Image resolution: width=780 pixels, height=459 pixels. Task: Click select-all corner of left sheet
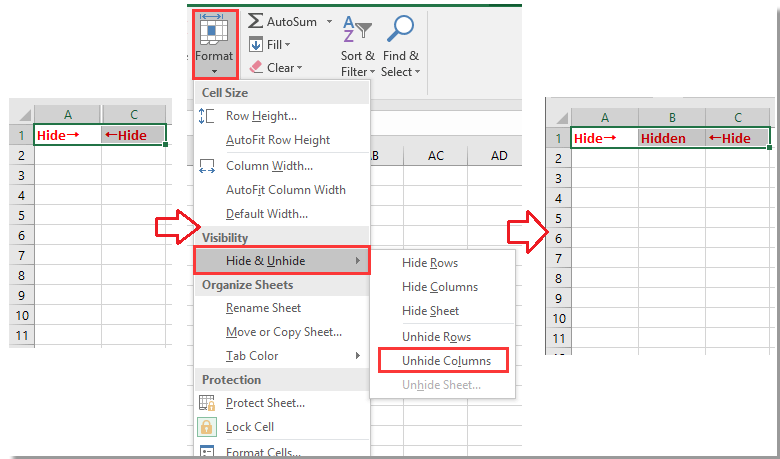coord(22,115)
